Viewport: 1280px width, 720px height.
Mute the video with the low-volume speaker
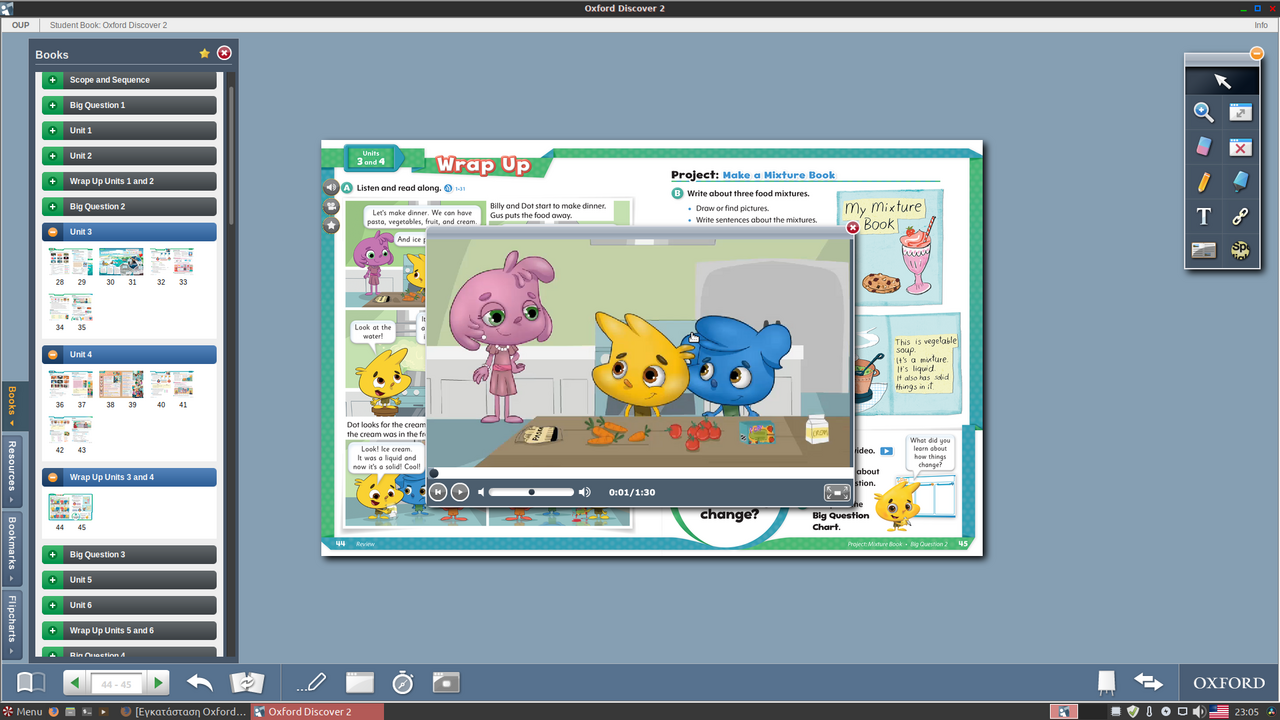[x=481, y=492]
